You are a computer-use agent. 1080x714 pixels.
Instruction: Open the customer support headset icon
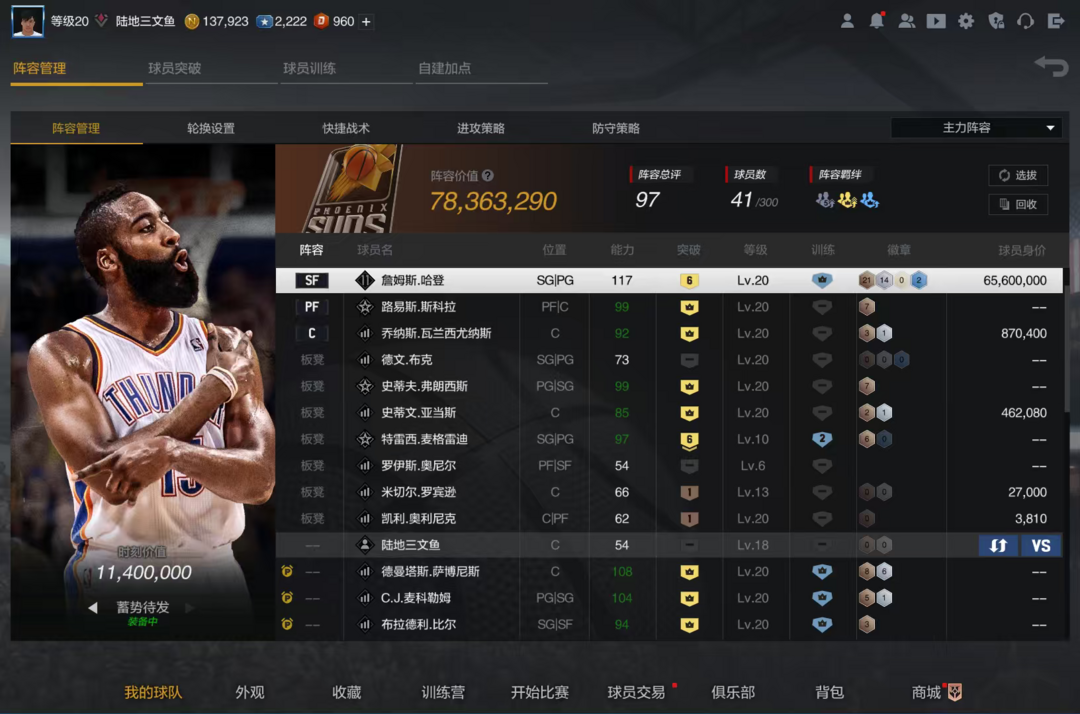coord(1026,21)
